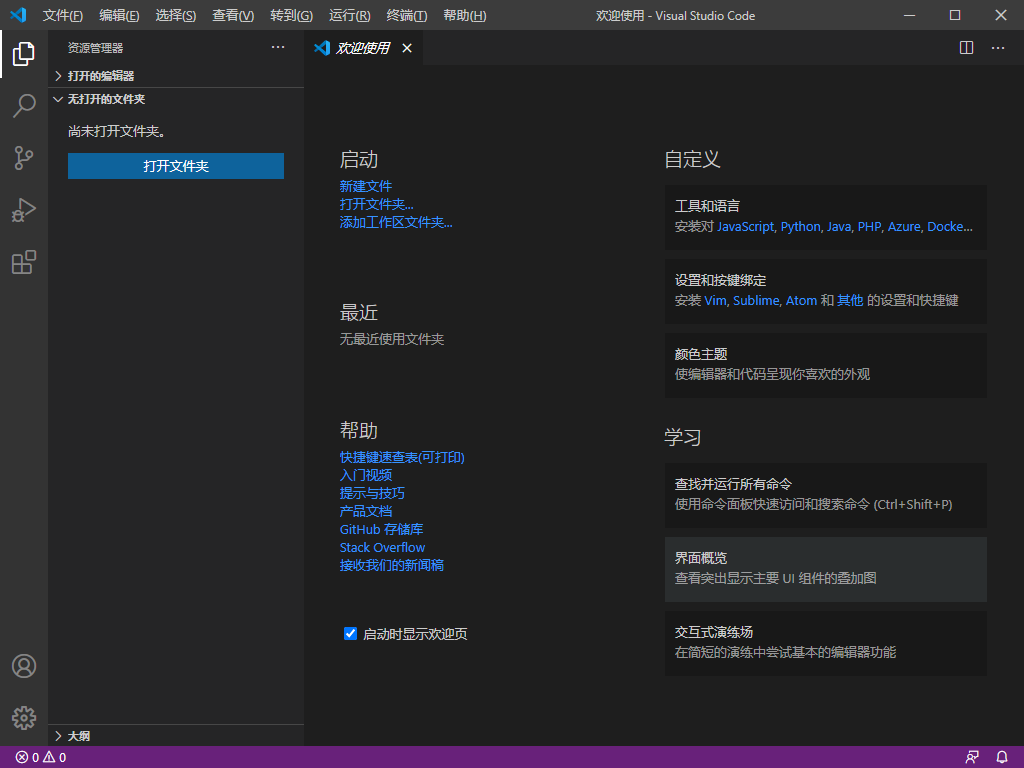1024x768 pixels.
Task: Open the GitHub 存储库 link
Action: tap(381, 529)
